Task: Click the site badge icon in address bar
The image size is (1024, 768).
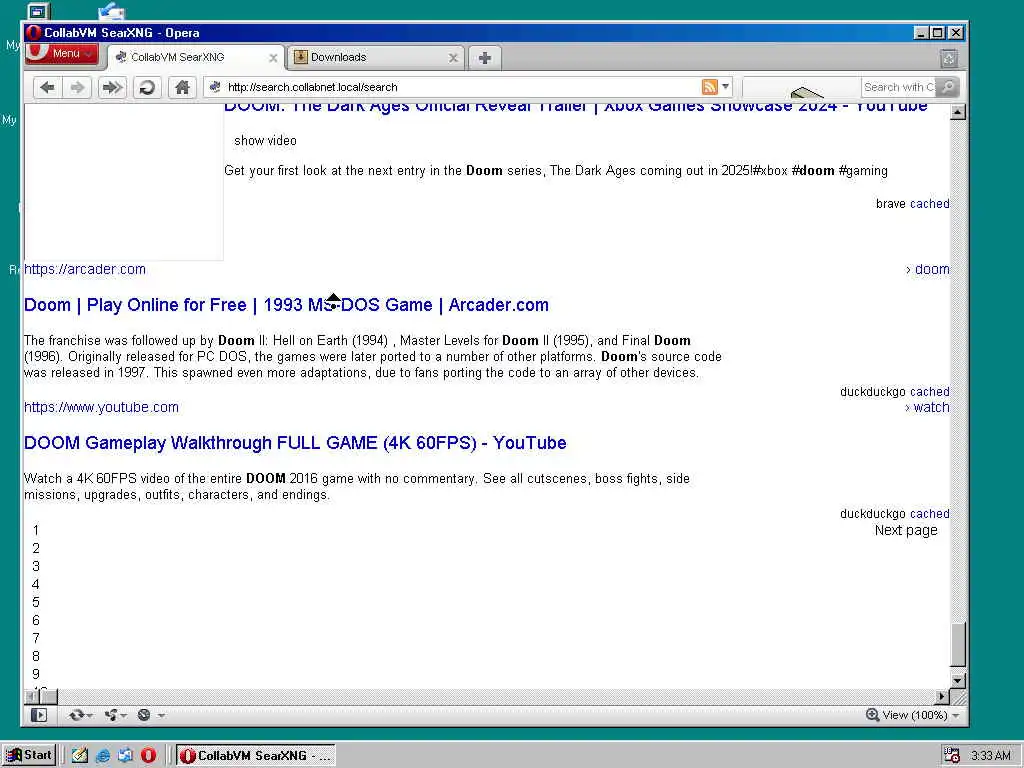Action: click(x=215, y=87)
